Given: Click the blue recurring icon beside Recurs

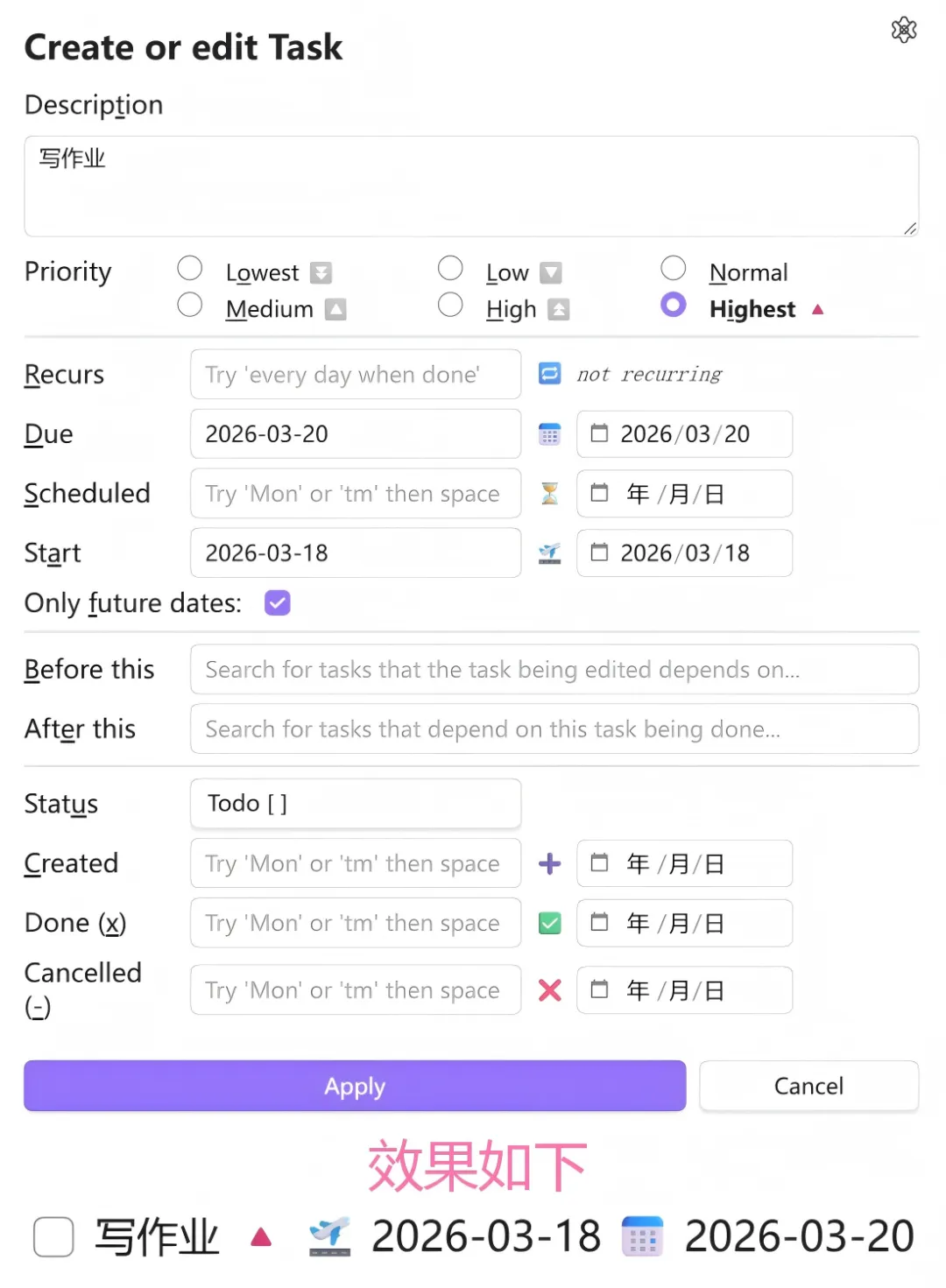Looking at the screenshot, I should pos(549,374).
